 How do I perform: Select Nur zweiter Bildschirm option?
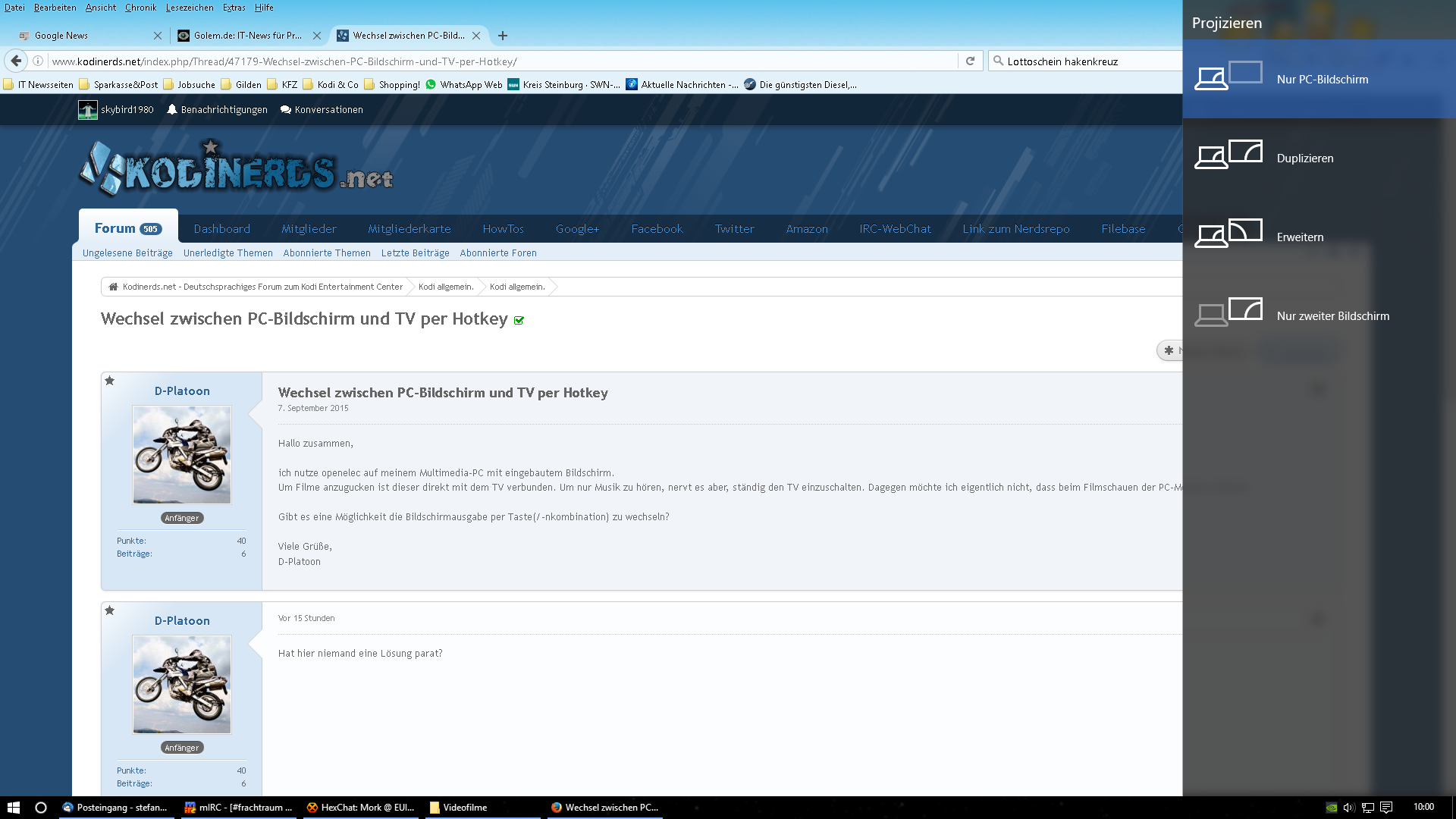tap(1319, 315)
